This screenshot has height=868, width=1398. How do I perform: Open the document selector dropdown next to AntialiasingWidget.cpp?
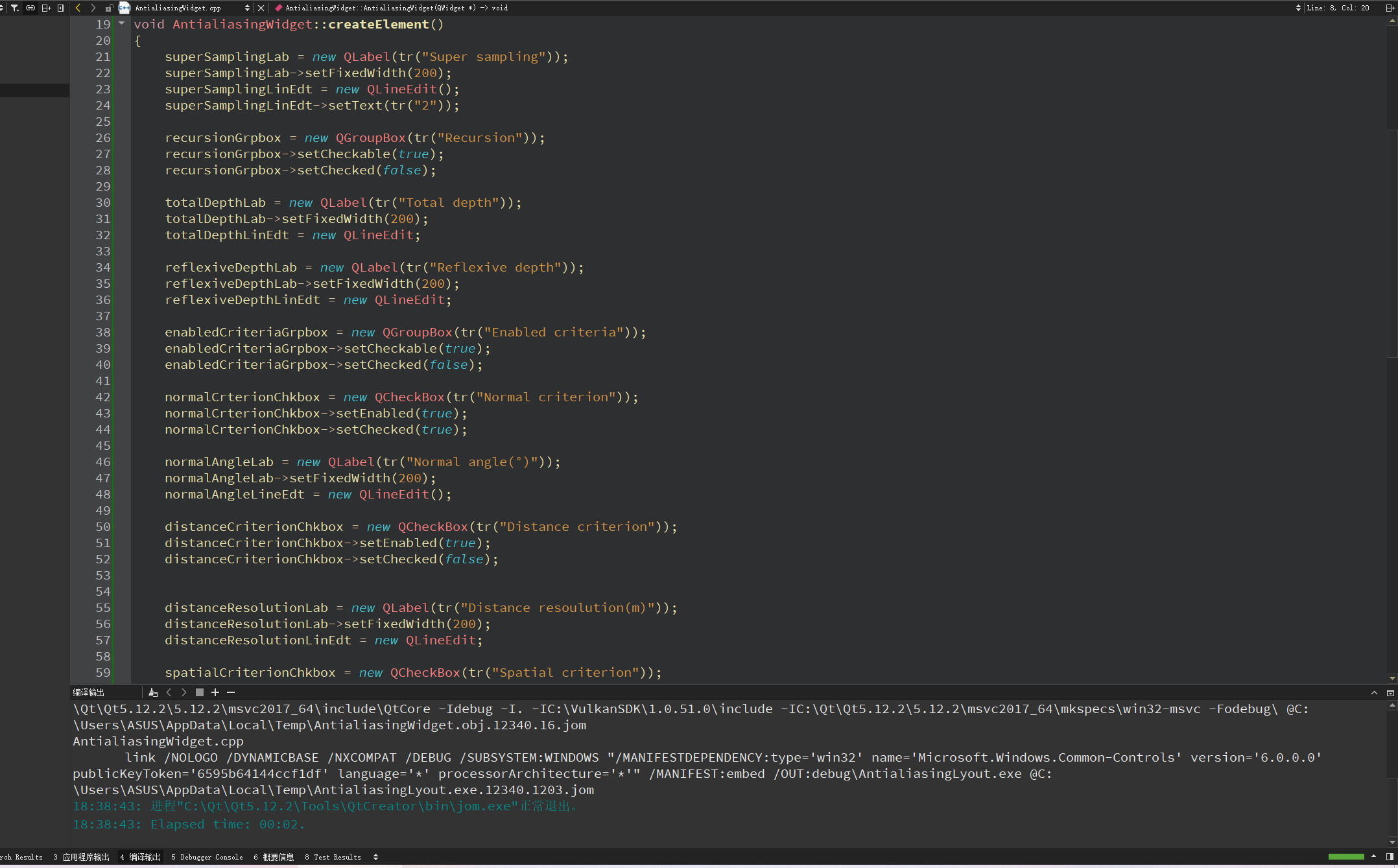[247, 8]
